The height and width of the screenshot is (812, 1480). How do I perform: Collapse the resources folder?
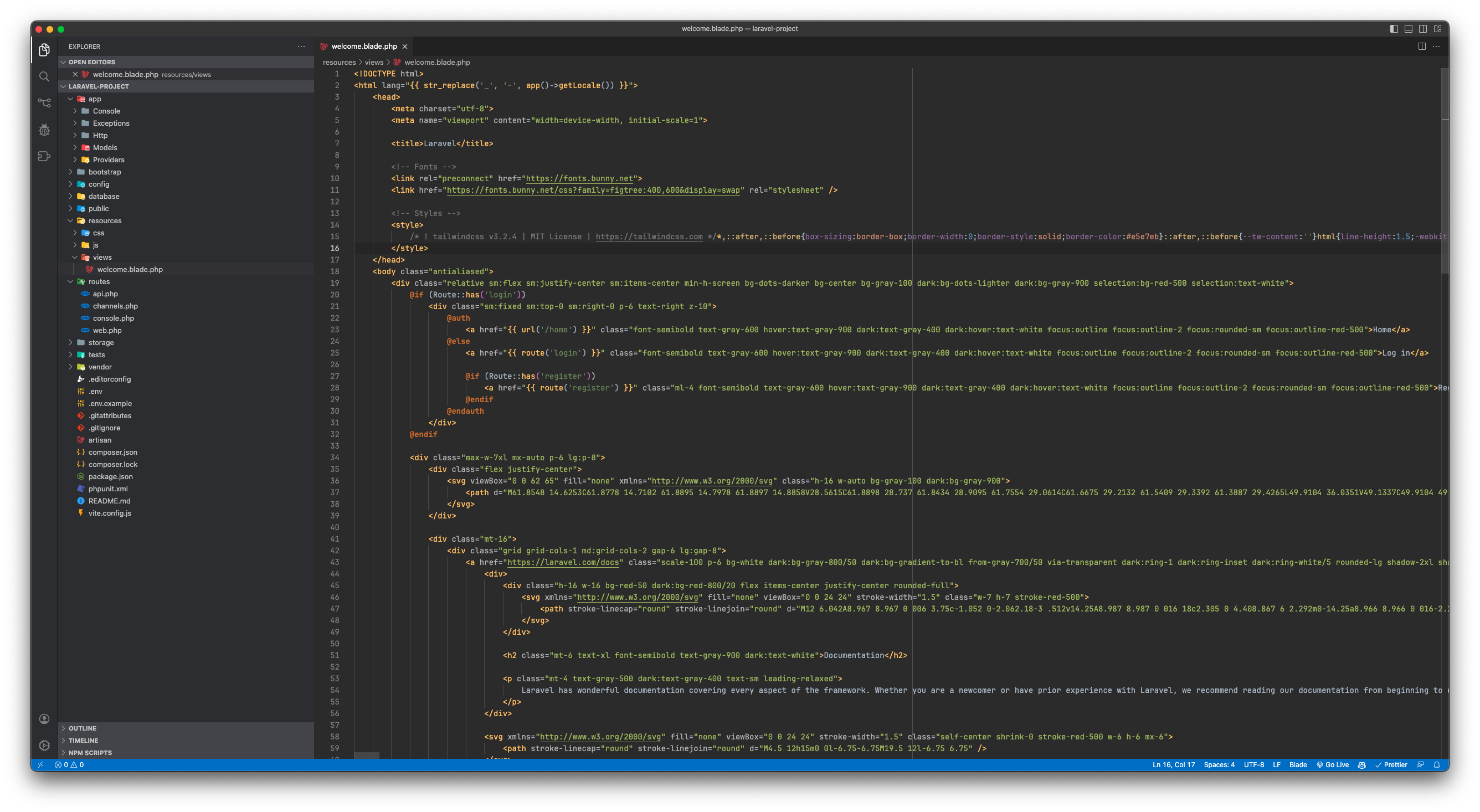[x=105, y=220]
